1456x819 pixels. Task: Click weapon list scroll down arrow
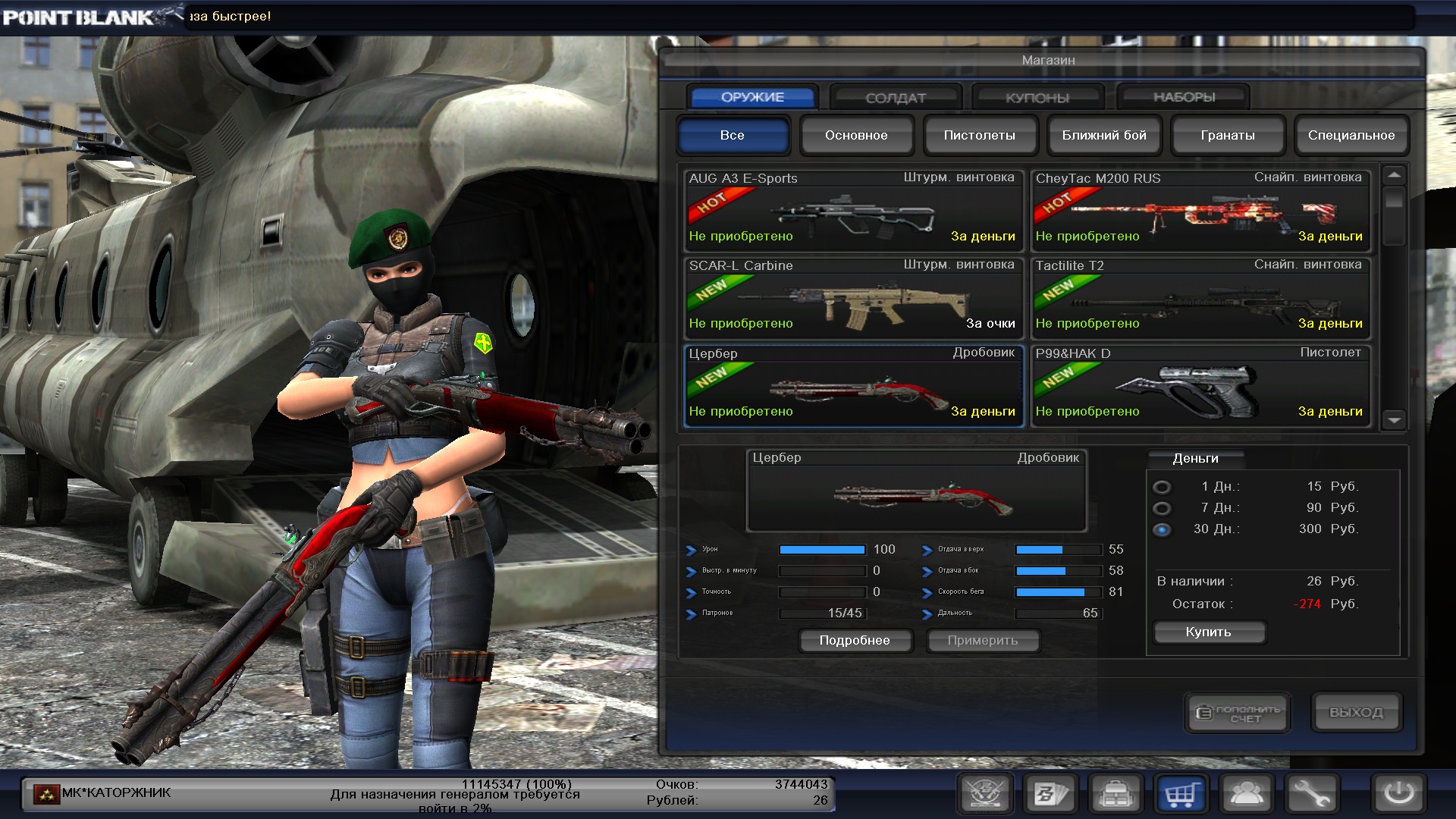(x=1394, y=419)
